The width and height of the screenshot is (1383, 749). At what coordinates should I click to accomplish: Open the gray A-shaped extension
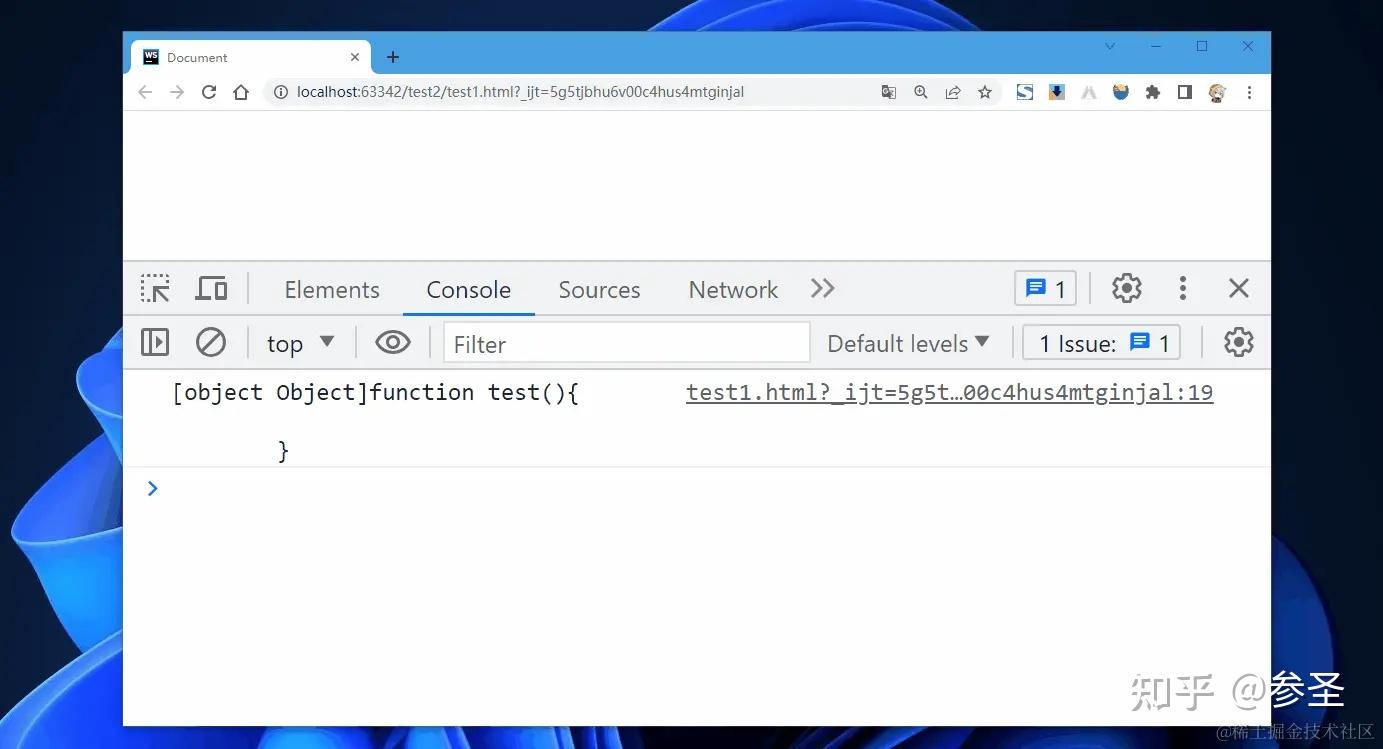[1089, 92]
